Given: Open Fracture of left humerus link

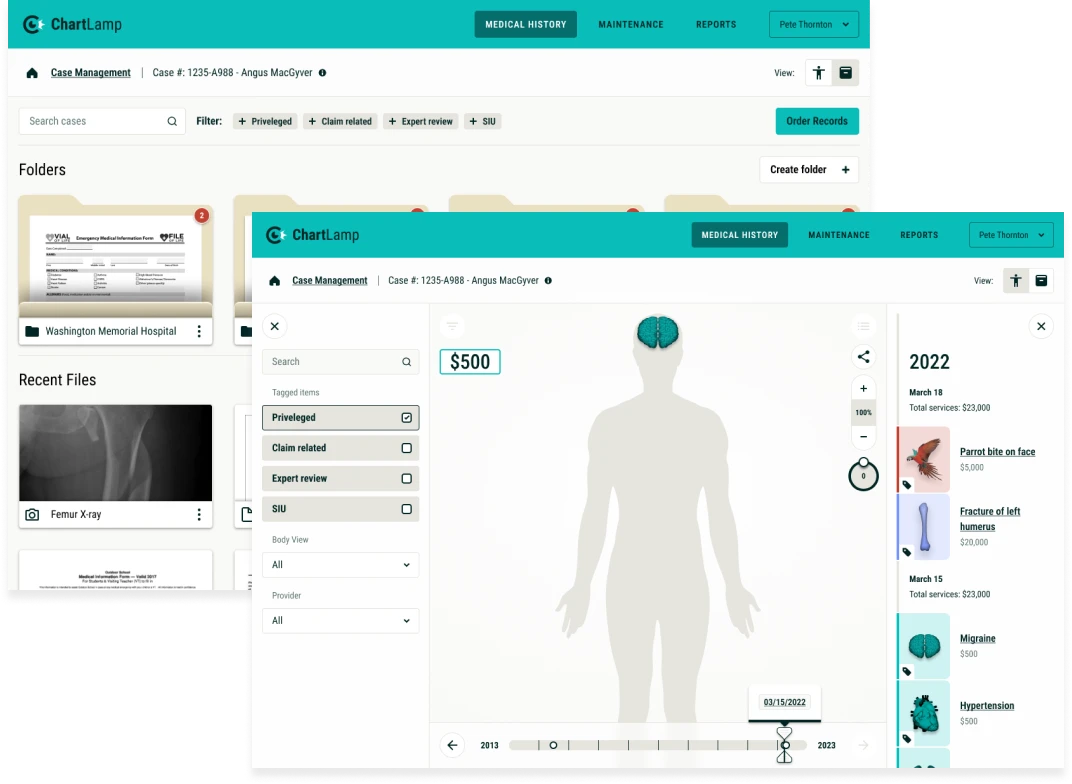Looking at the screenshot, I should click(x=990, y=519).
